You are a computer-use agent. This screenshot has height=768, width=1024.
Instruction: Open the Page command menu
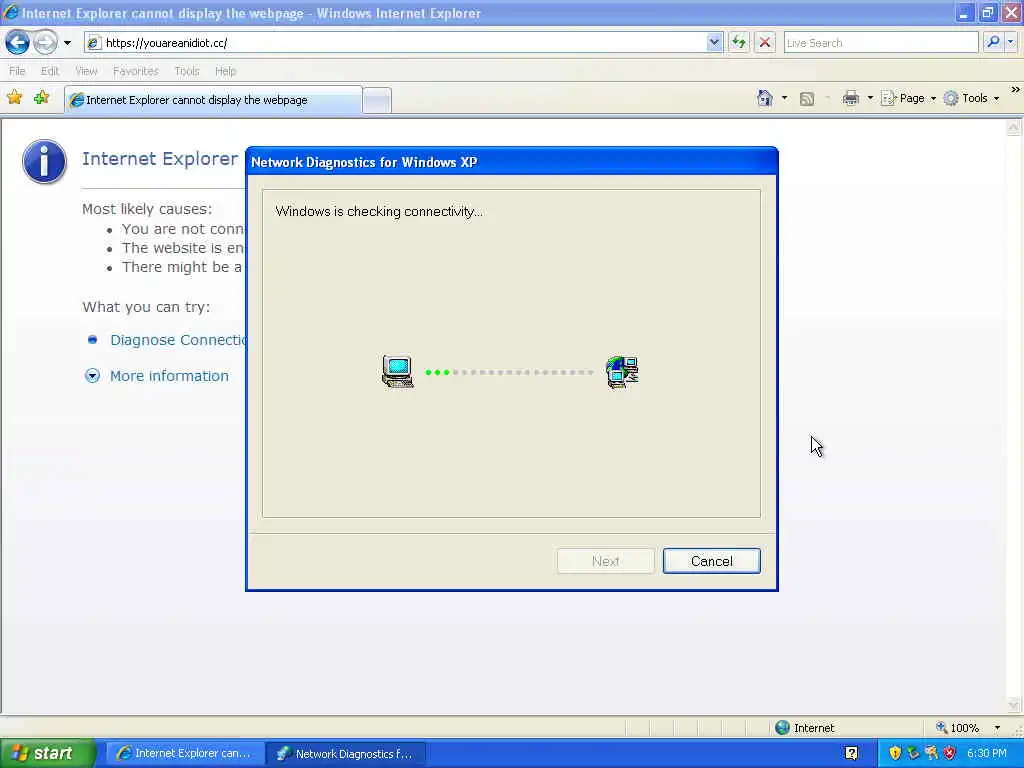[x=908, y=99]
